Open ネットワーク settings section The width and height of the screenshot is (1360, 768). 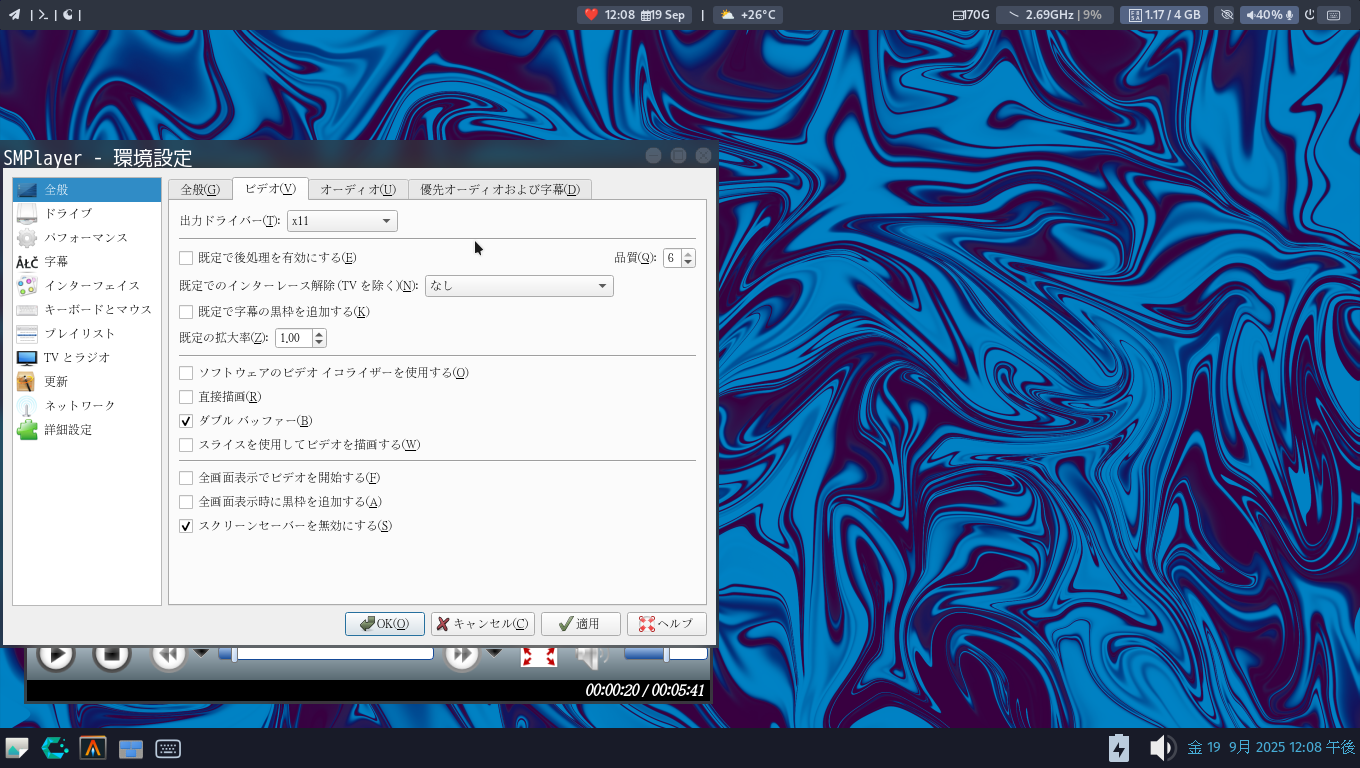click(x=87, y=405)
